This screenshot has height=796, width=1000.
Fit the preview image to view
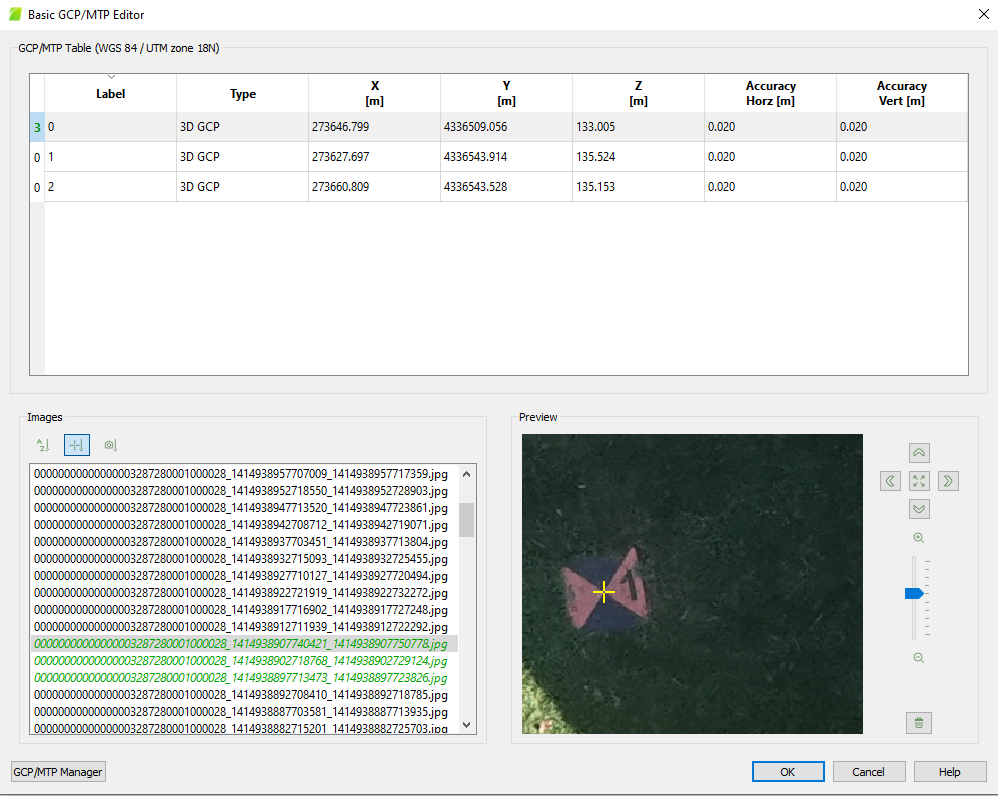pos(919,481)
